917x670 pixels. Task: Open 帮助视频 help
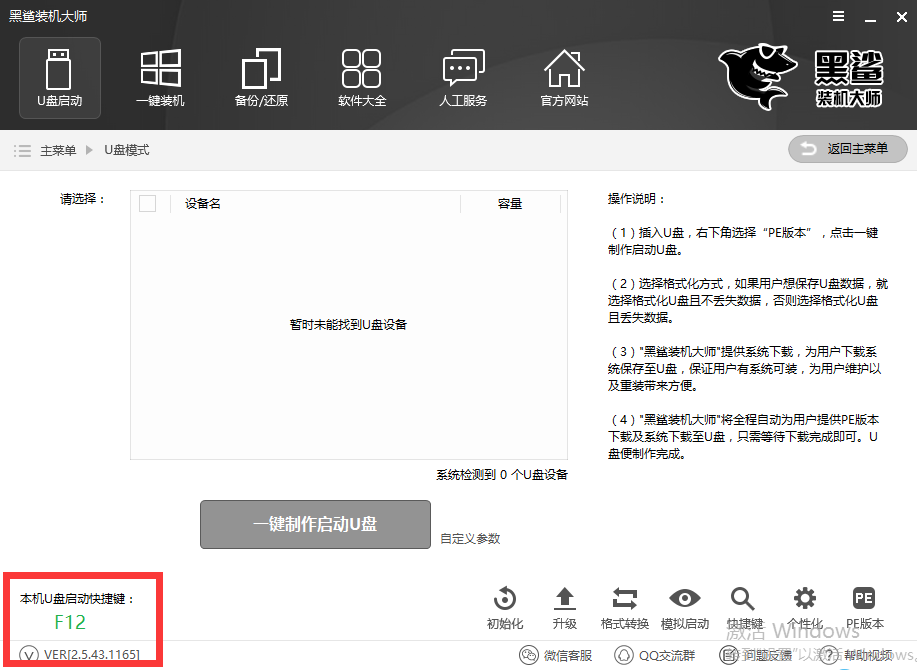point(856,655)
